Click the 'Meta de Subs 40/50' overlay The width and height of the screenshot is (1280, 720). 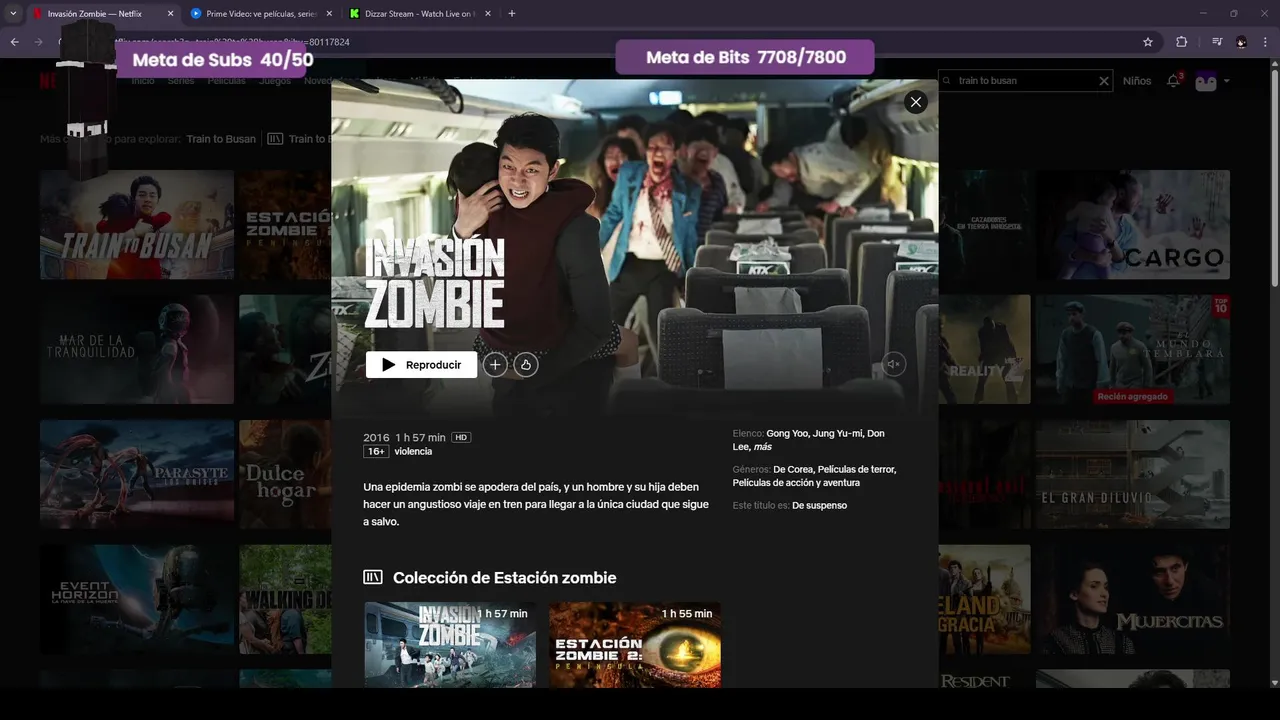click(x=215, y=60)
